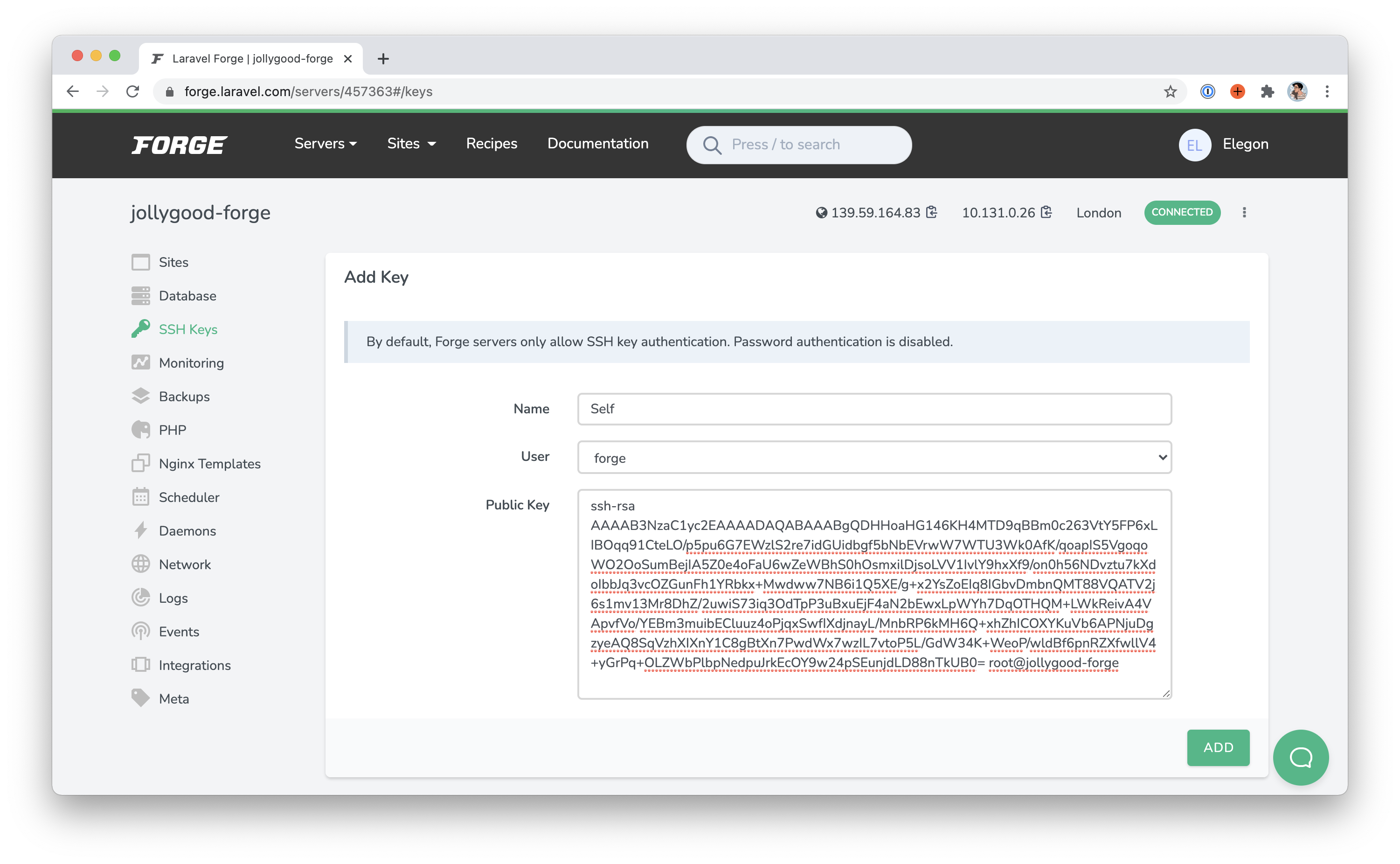The width and height of the screenshot is (1400, 864).
Task: Click the CONNECTED status badge
Action: 1182,213
